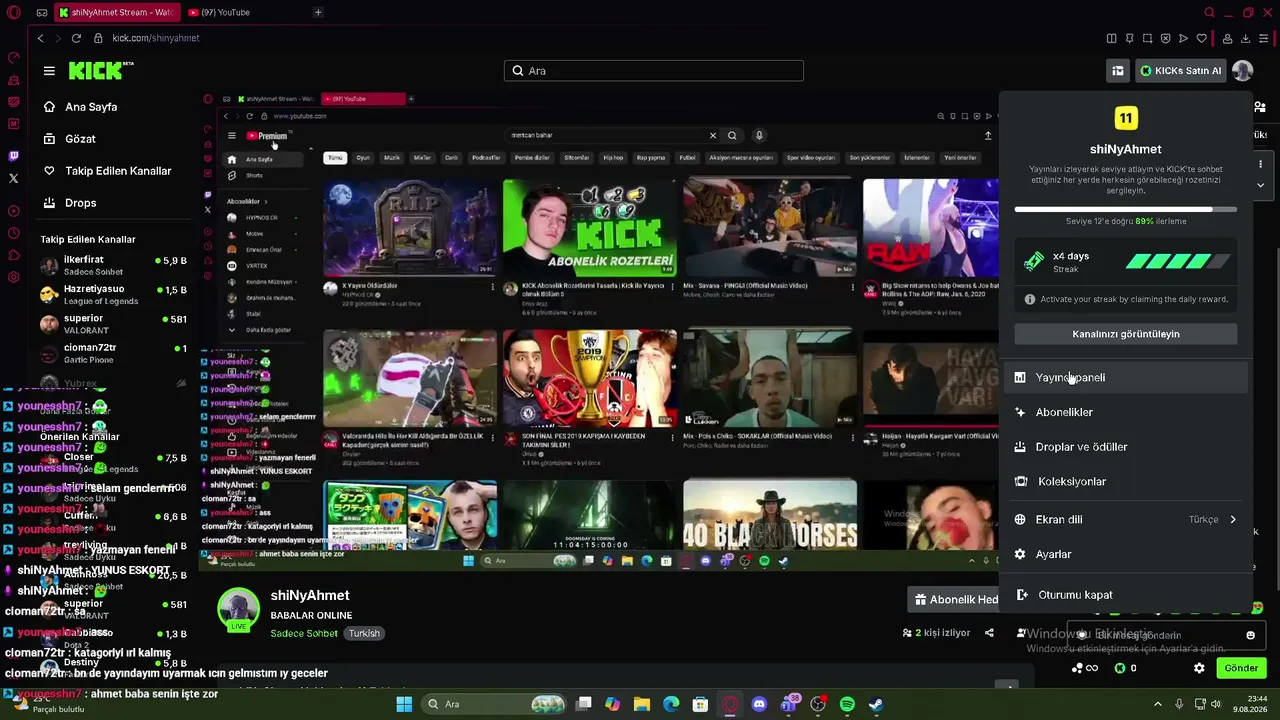Open Ayarlar from the profile menu

(1126, 555)
